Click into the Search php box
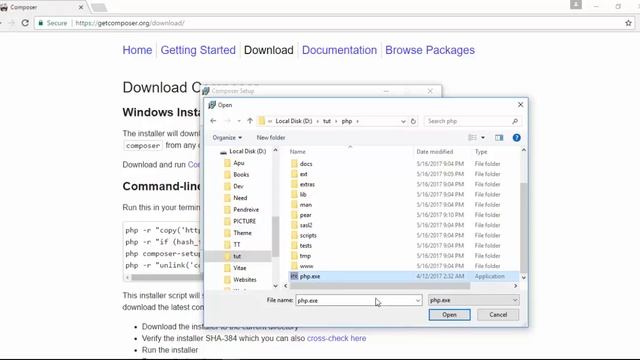The height and width of the screenshot is (360, 640). click(467, 121)
